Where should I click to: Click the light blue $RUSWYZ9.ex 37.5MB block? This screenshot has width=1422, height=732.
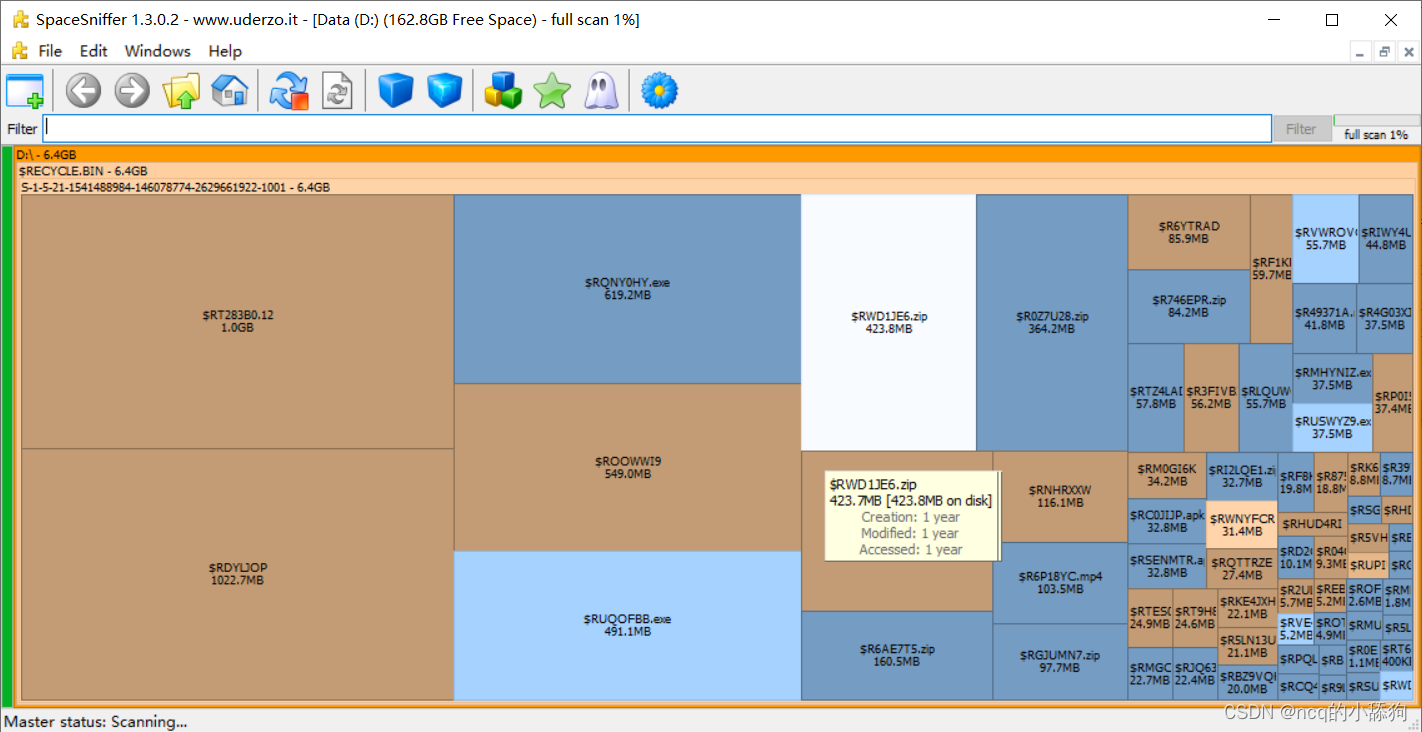(x=1332, y=427)
